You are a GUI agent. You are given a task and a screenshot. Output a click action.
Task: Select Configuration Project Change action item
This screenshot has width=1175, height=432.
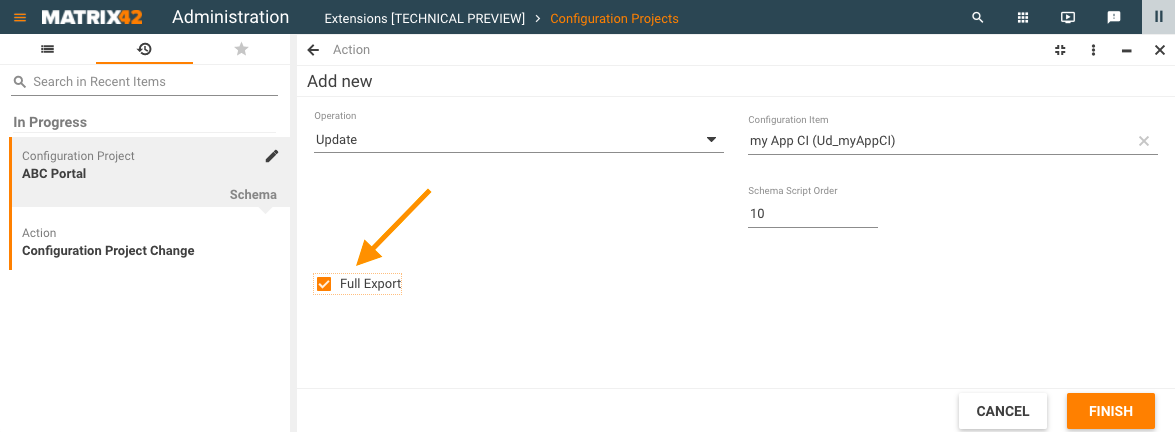tap(108, 251)
